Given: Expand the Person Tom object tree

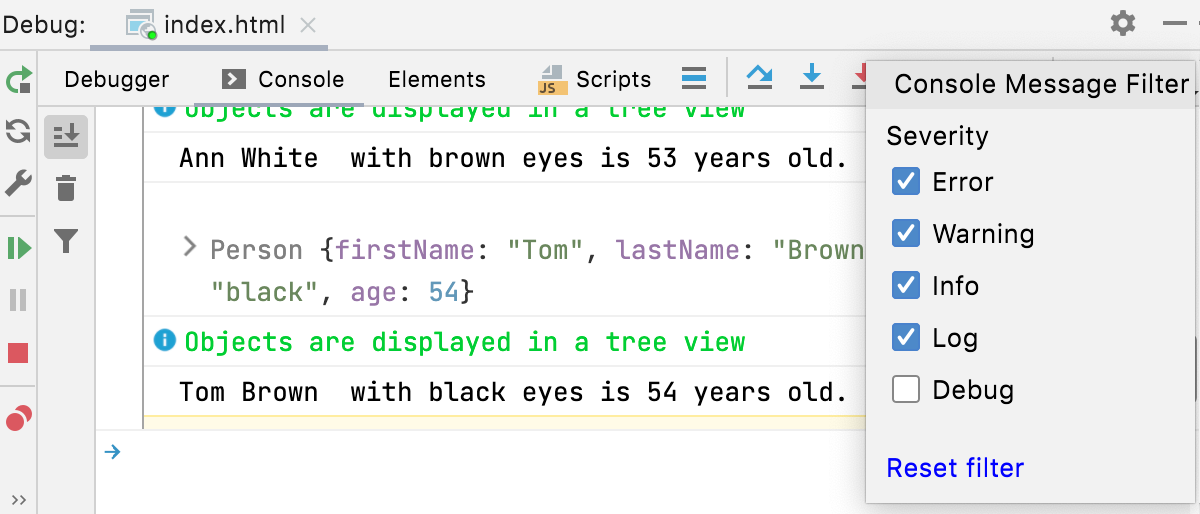Looking at the screenshot, I should pos(189,247).
